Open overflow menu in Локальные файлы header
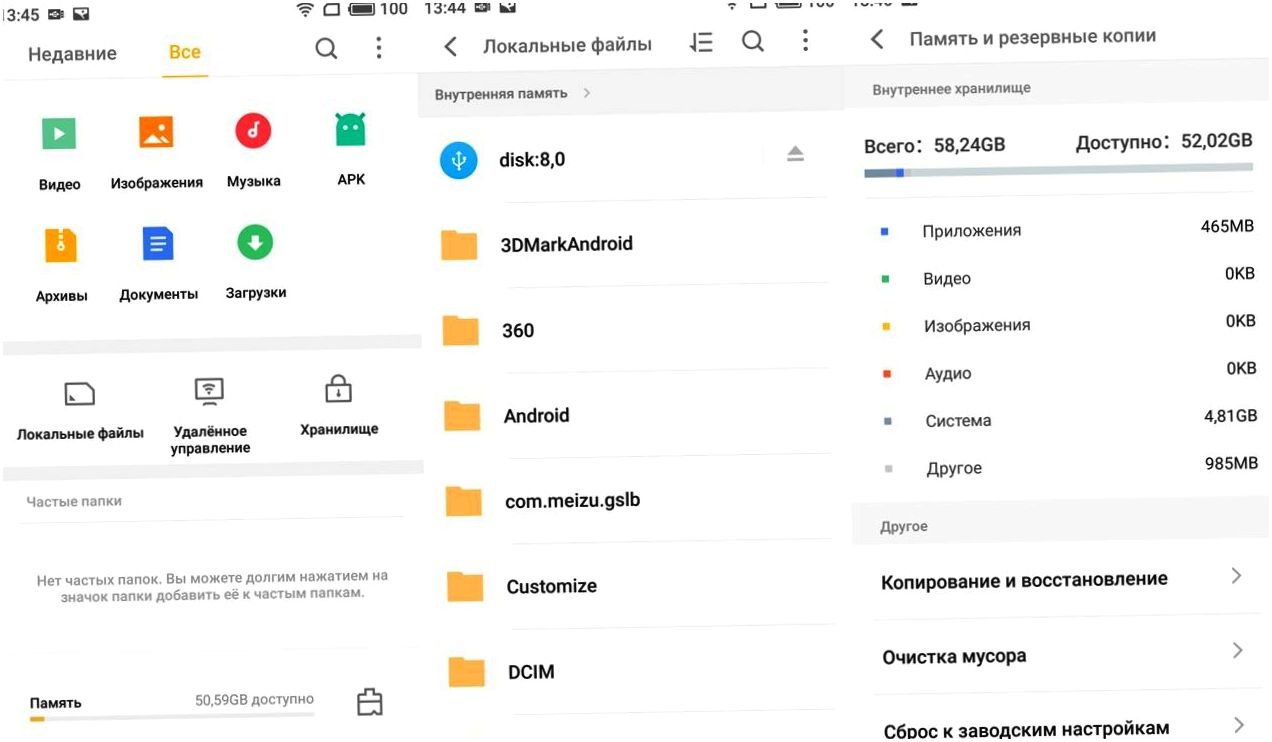1272x742 pixels. (x=805, y=40)
